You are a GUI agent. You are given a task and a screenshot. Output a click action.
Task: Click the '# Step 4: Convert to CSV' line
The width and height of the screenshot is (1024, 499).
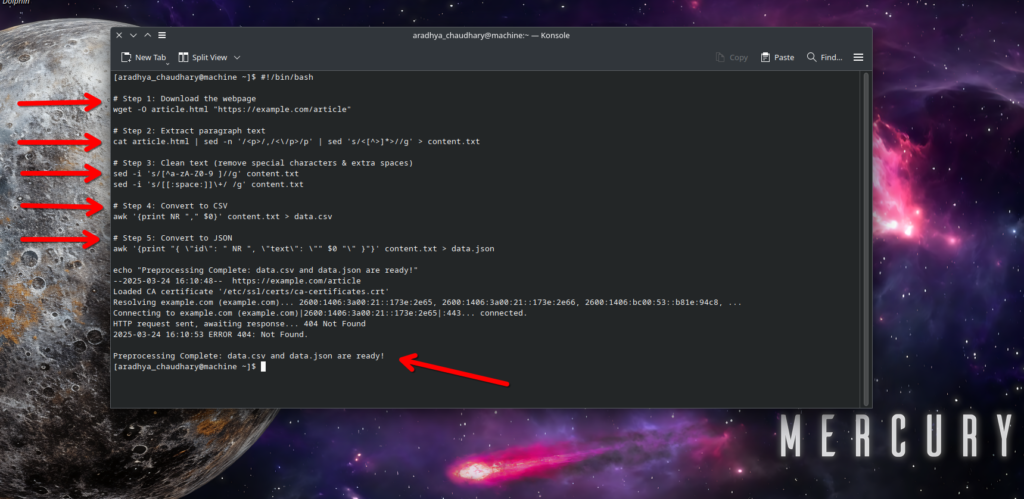click(170, 206)
